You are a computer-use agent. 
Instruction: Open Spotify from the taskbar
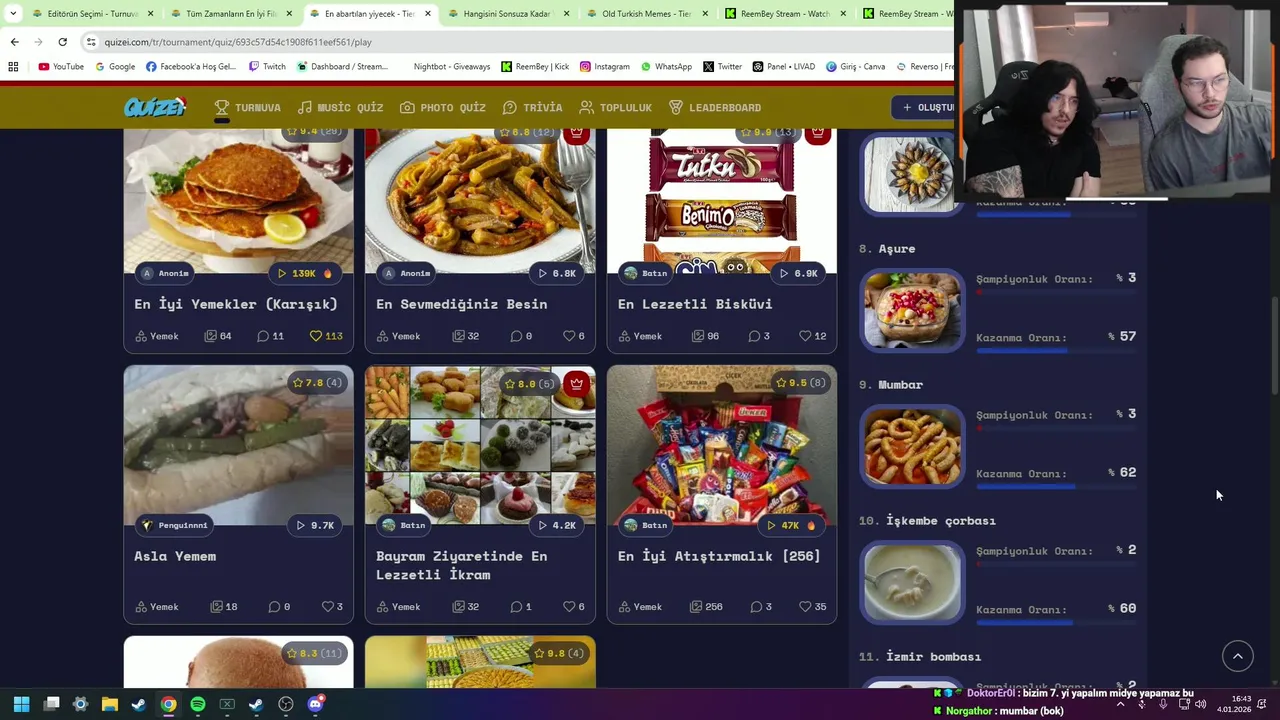coord(198,704)
